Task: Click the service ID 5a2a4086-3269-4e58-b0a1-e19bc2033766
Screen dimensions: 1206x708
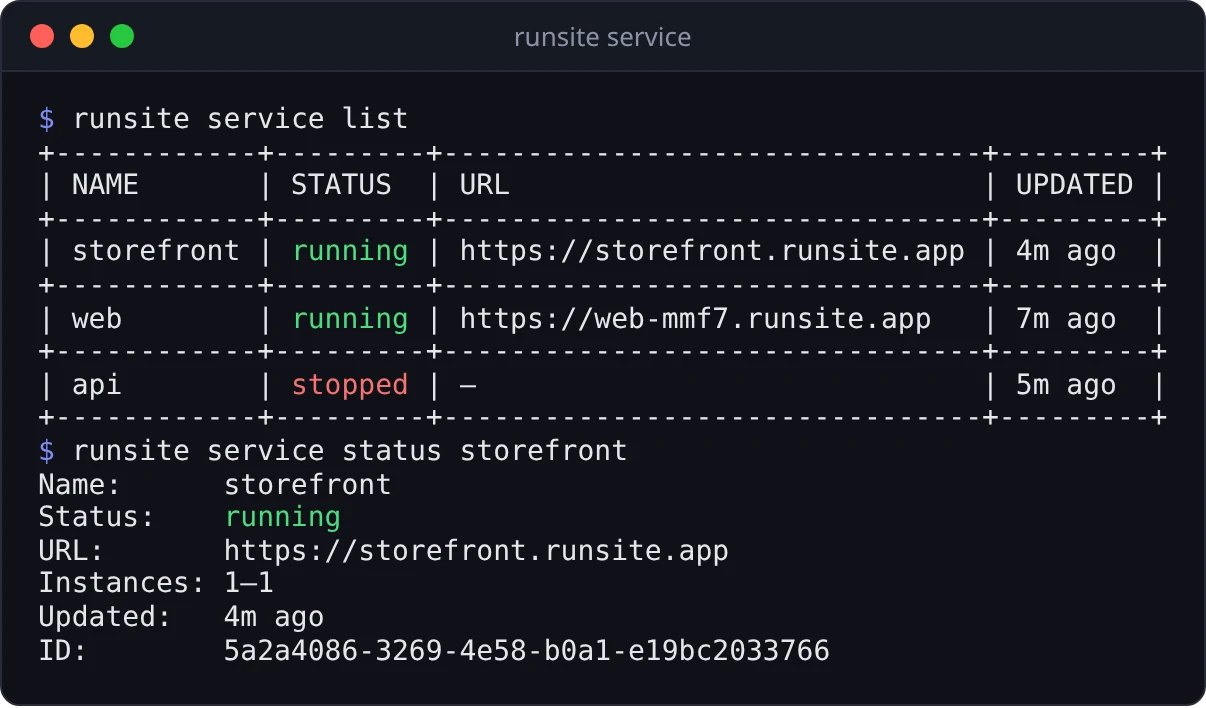Action: point(527,651)
